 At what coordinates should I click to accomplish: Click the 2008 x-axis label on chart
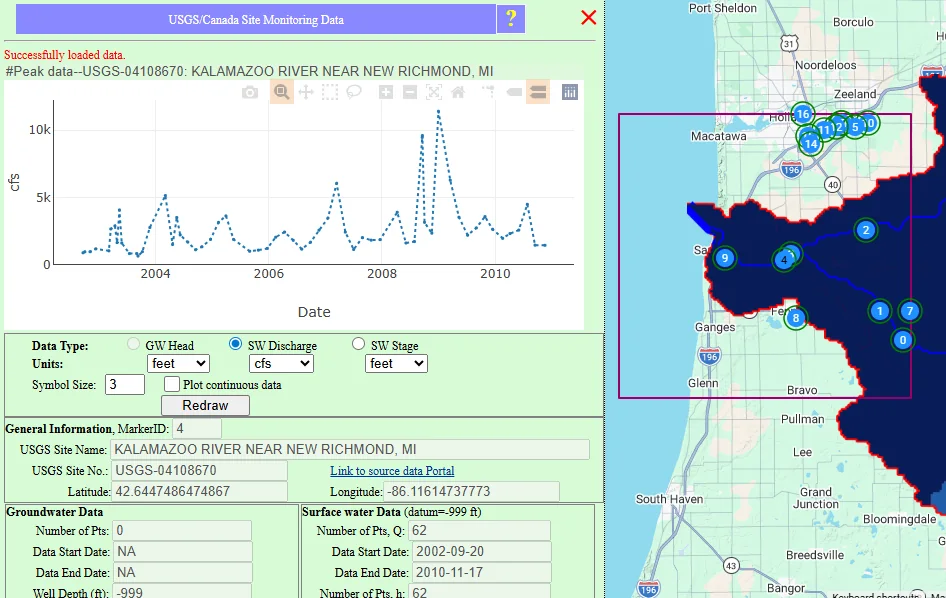tap(382, 274)
